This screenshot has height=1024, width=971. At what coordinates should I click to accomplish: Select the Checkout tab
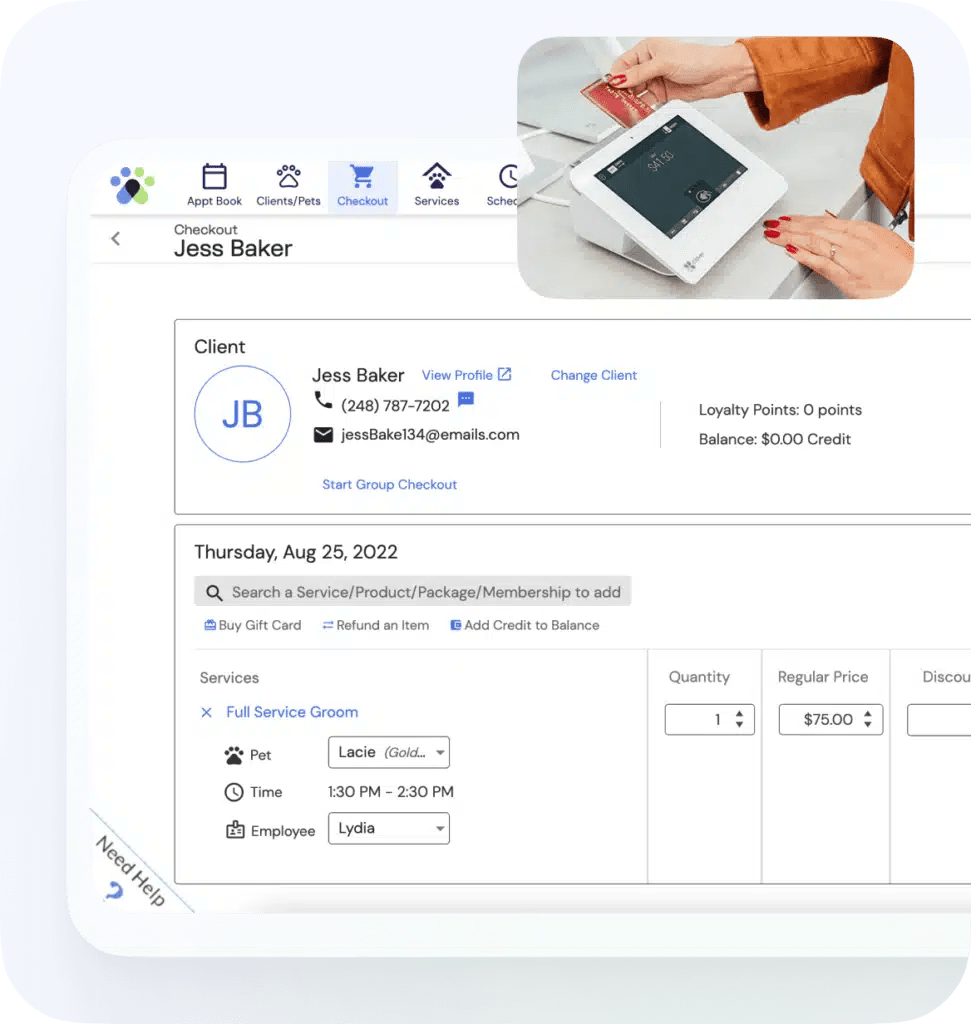click(362, 185)
